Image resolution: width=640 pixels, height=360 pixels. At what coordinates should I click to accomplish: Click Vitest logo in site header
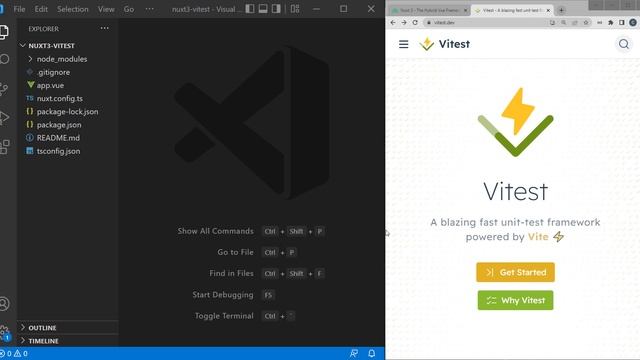pos(444,44)
